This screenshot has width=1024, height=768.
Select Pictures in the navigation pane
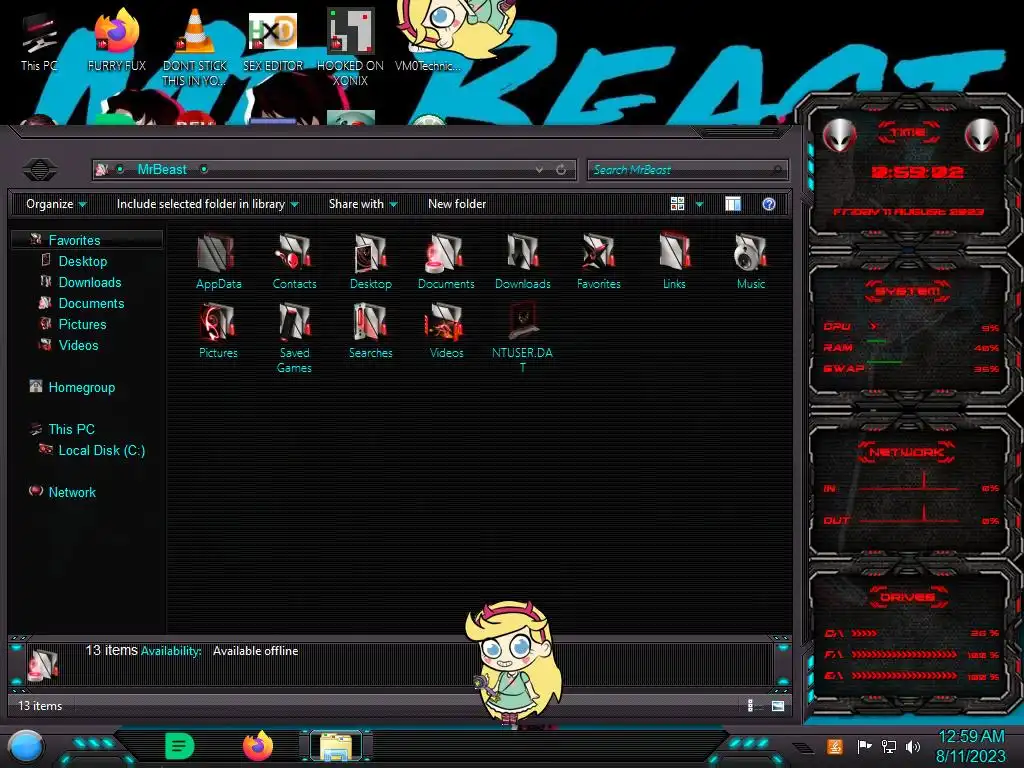point(82,324)
